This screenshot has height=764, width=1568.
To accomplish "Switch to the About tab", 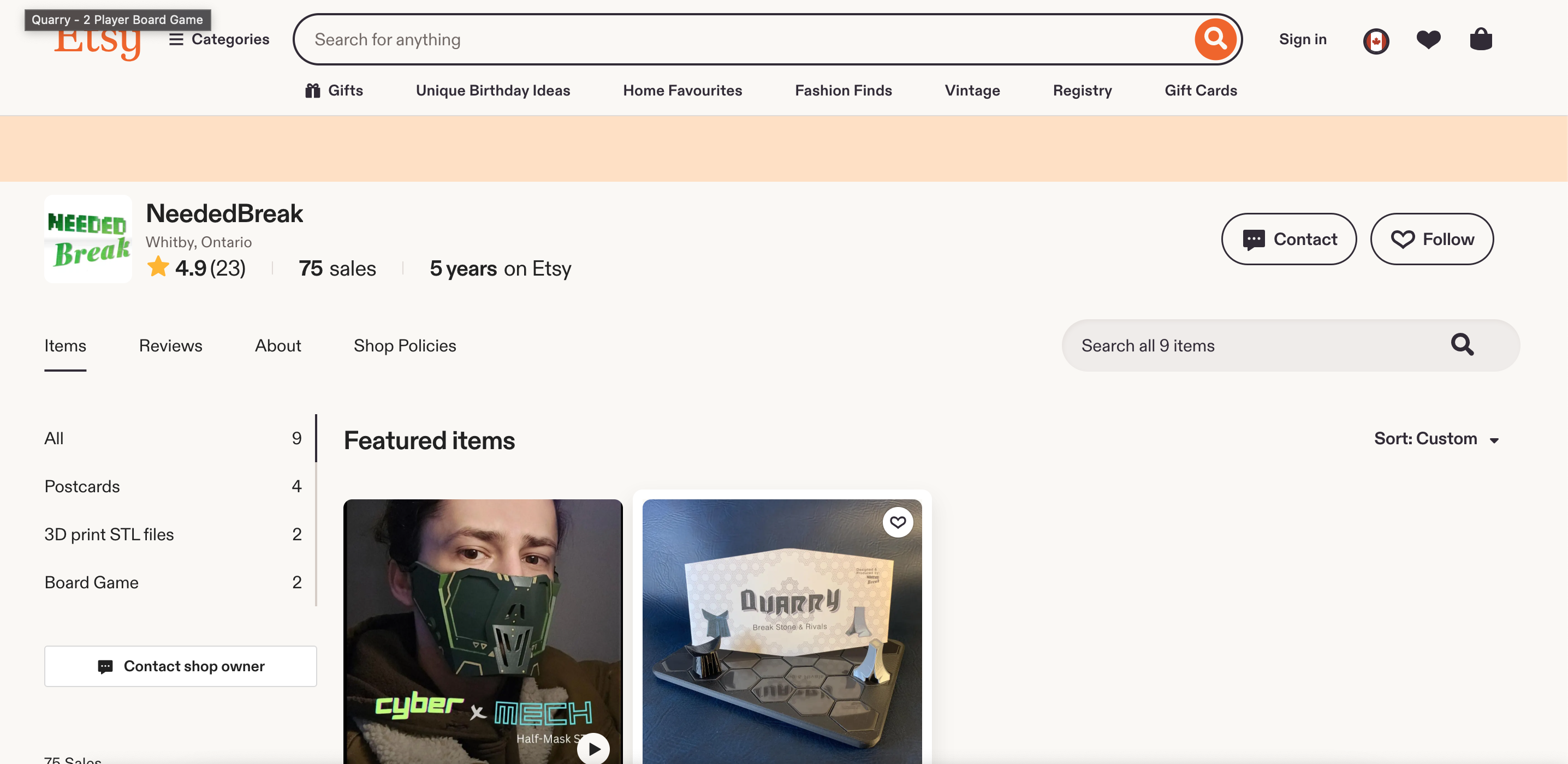I will tap(277, 345).
